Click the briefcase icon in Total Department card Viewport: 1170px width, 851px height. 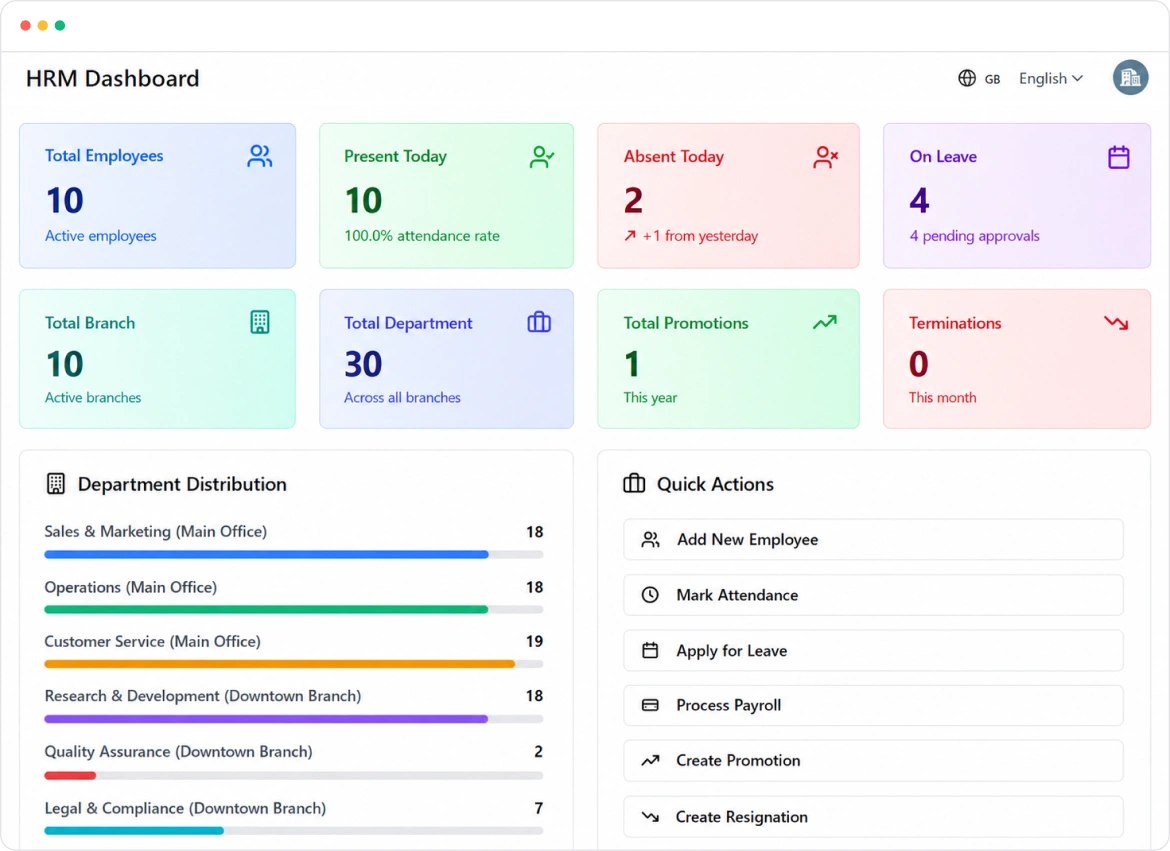point(539,322)
